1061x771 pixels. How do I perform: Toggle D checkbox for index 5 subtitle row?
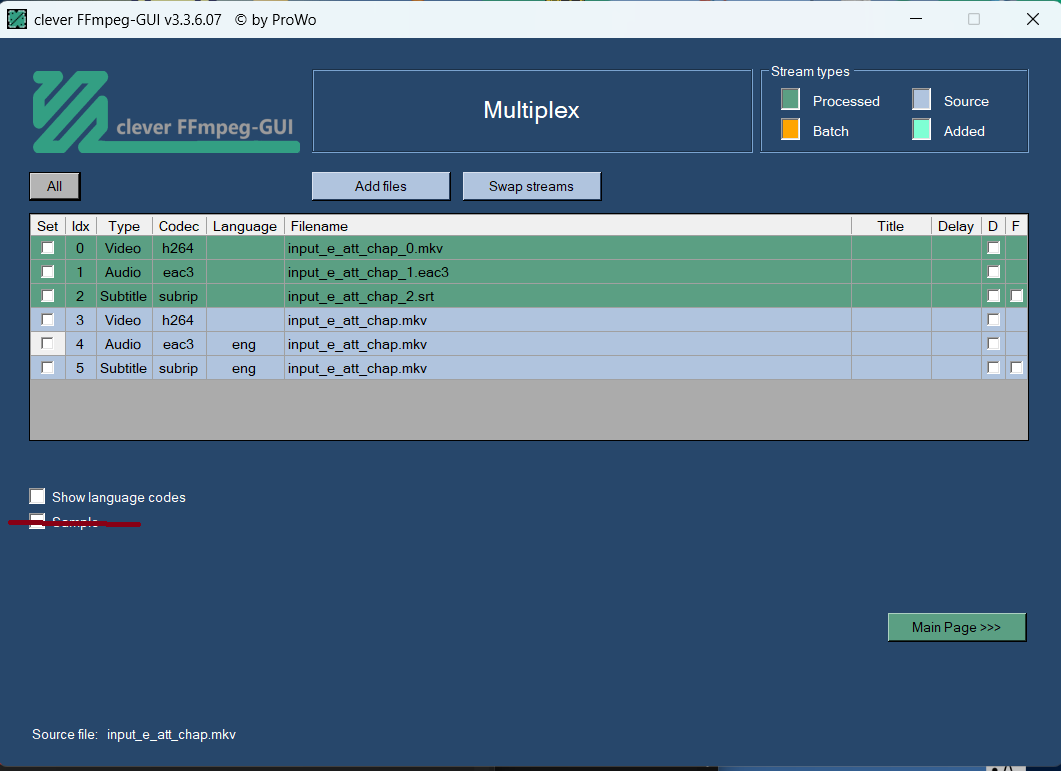pyautogui.click(x=993, y=368)
